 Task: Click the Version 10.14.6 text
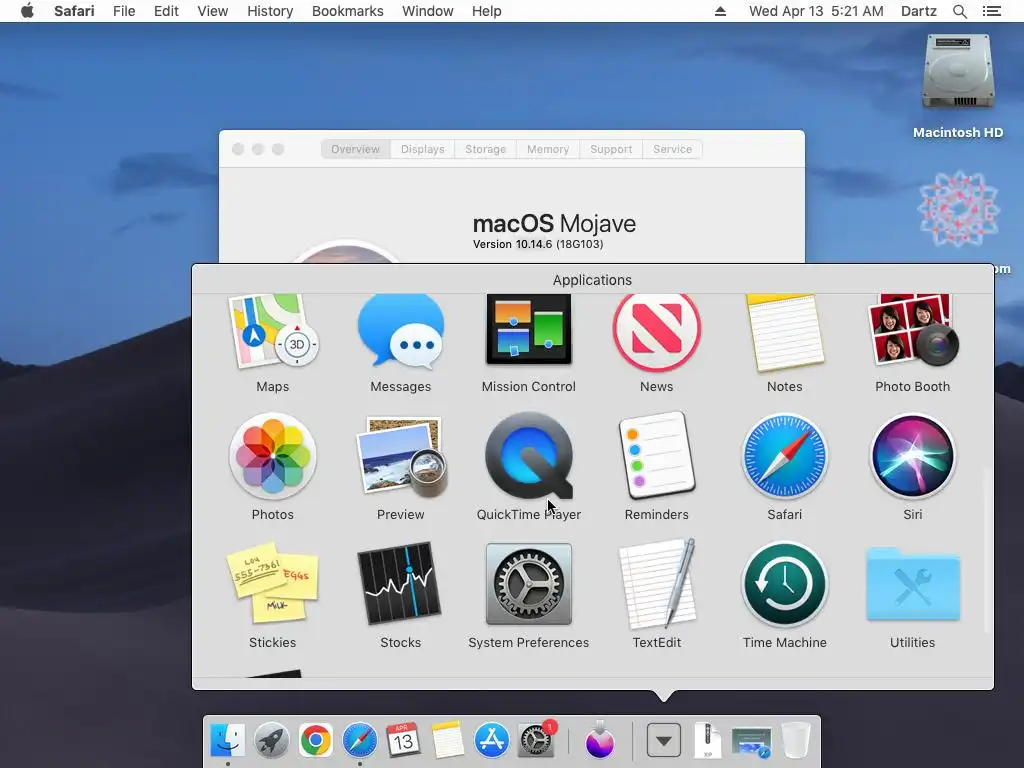tap(538, 244)
